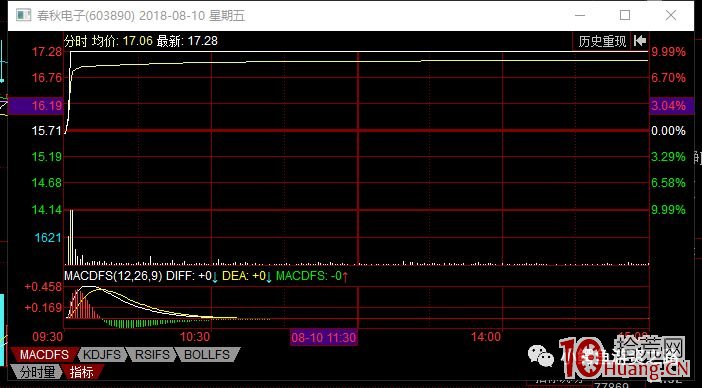Open the 历史重现 replay button
Image resolution: width=702 pixels, height=388 pixels.
[602, 41]
